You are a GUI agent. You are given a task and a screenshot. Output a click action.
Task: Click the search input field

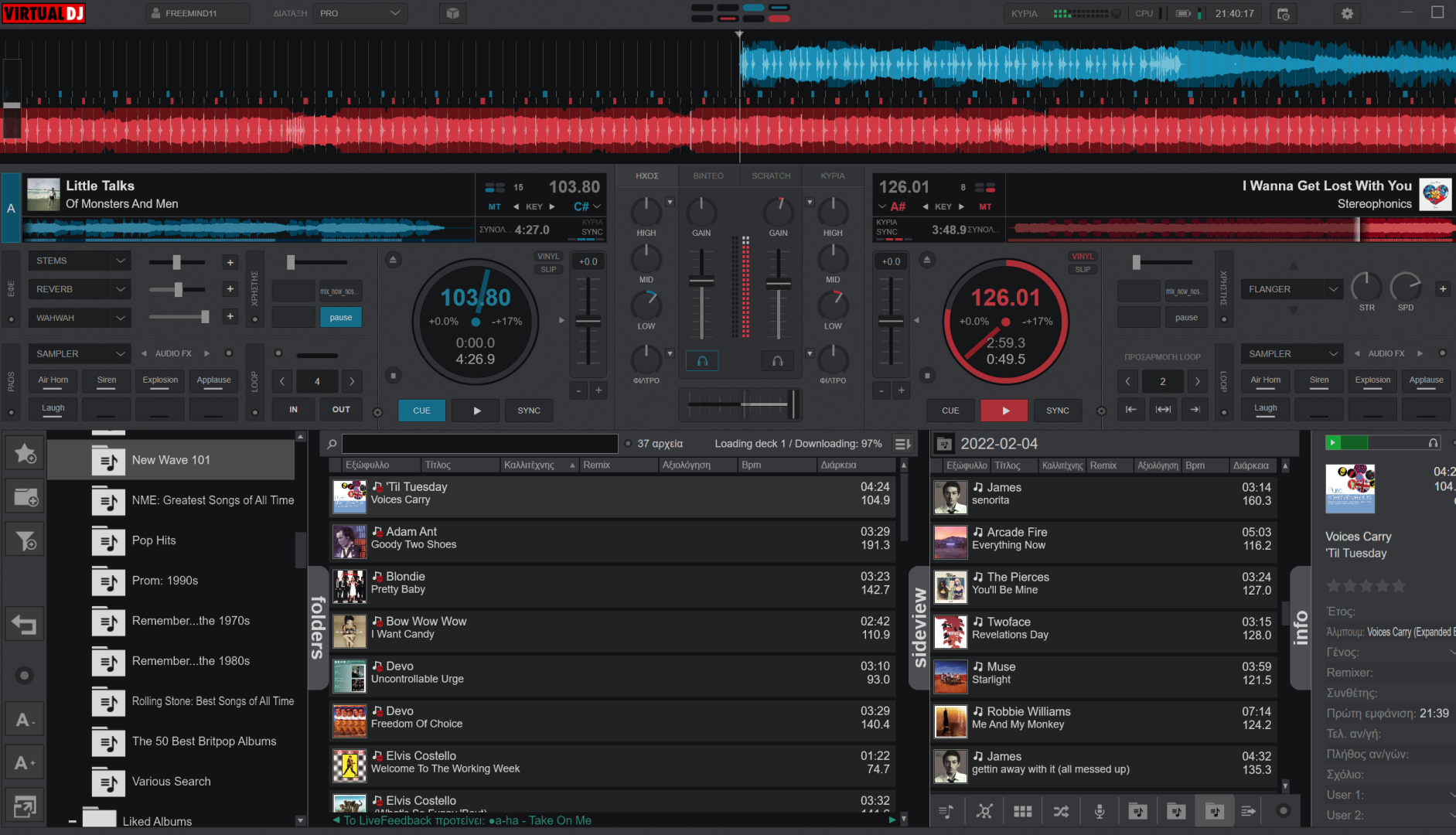click(x=479, y=444)
